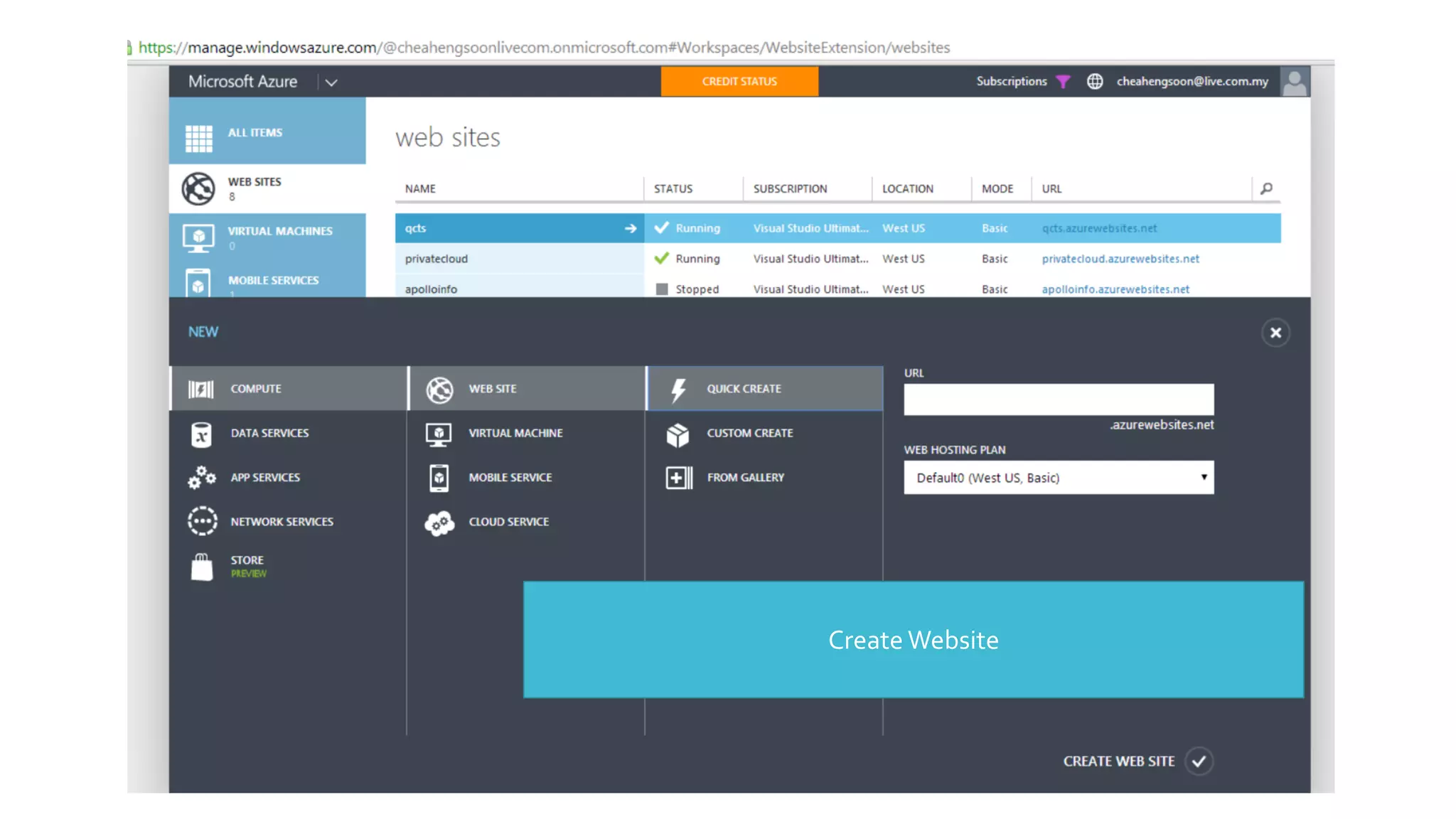Click the Create Web Site checkmark circle
This screenshot has height=819, width=1456.
[1199, 761]
